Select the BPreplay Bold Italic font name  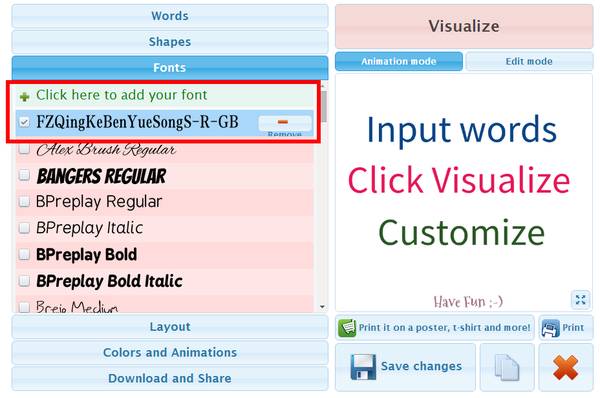point(109,281)
